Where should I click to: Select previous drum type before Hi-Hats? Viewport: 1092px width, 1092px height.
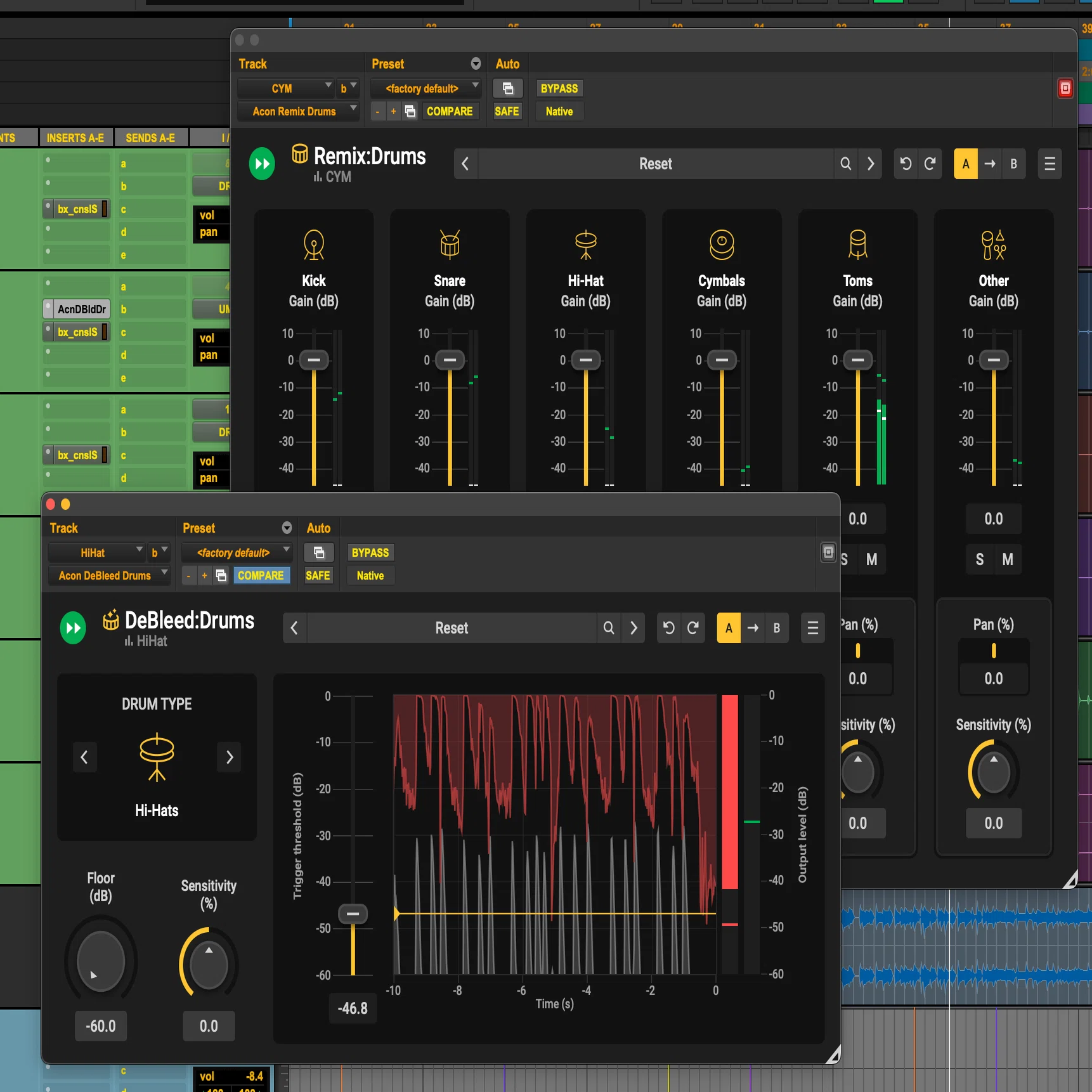[84, 757]
